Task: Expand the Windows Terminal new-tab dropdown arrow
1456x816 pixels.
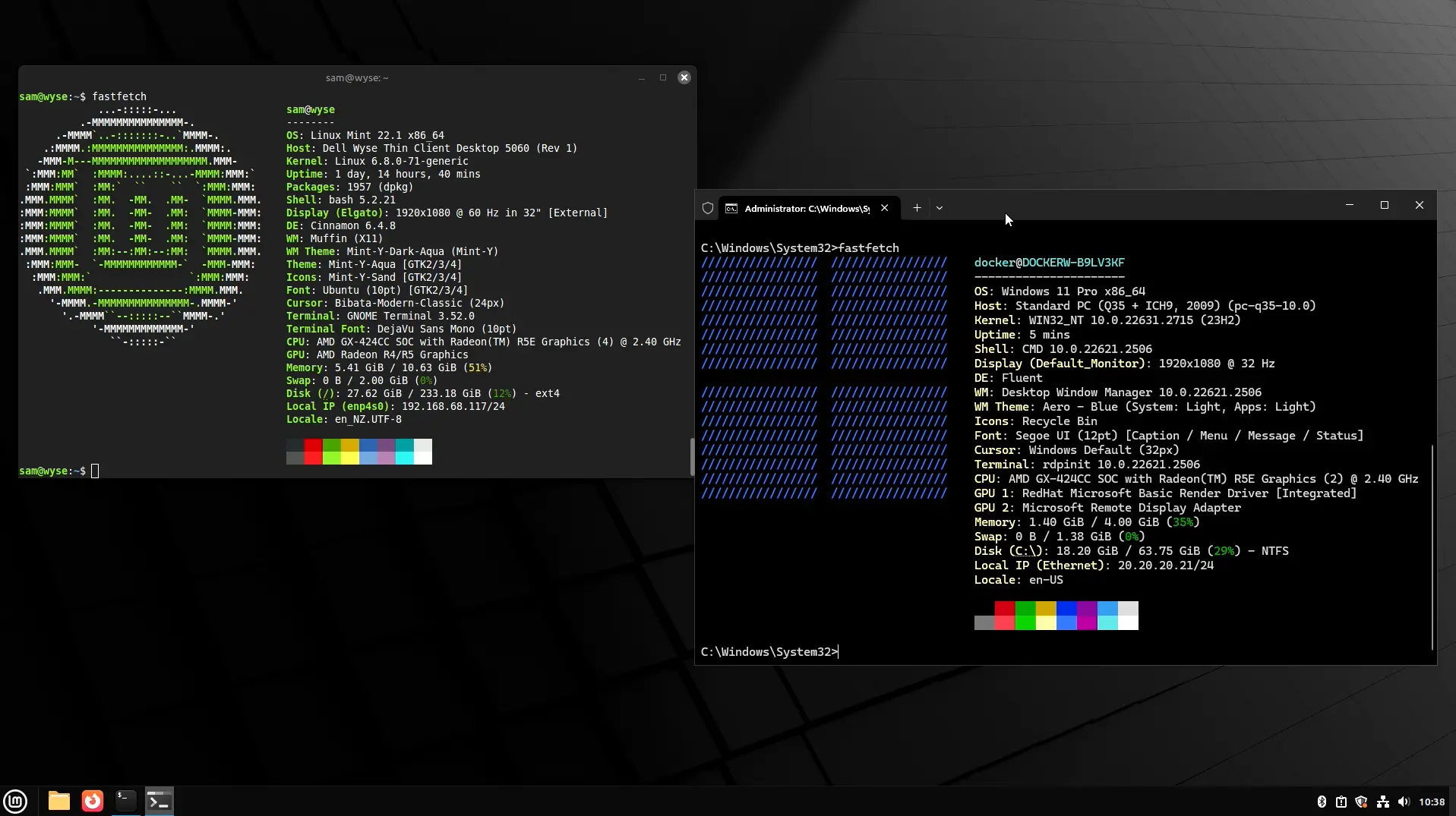Action: coord(940,208)
